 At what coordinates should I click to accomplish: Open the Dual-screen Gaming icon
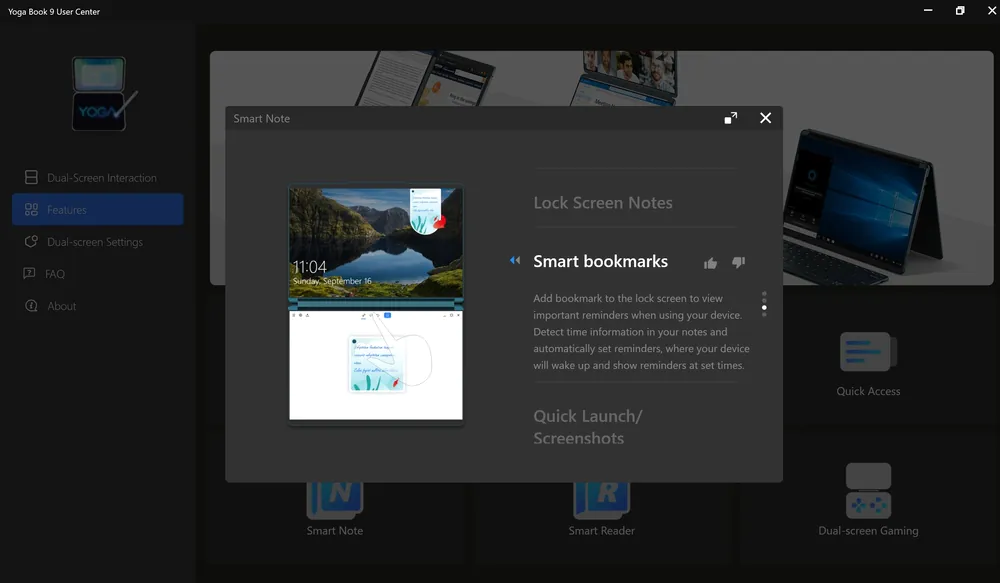pyautogui.click(x=868, y=491)
